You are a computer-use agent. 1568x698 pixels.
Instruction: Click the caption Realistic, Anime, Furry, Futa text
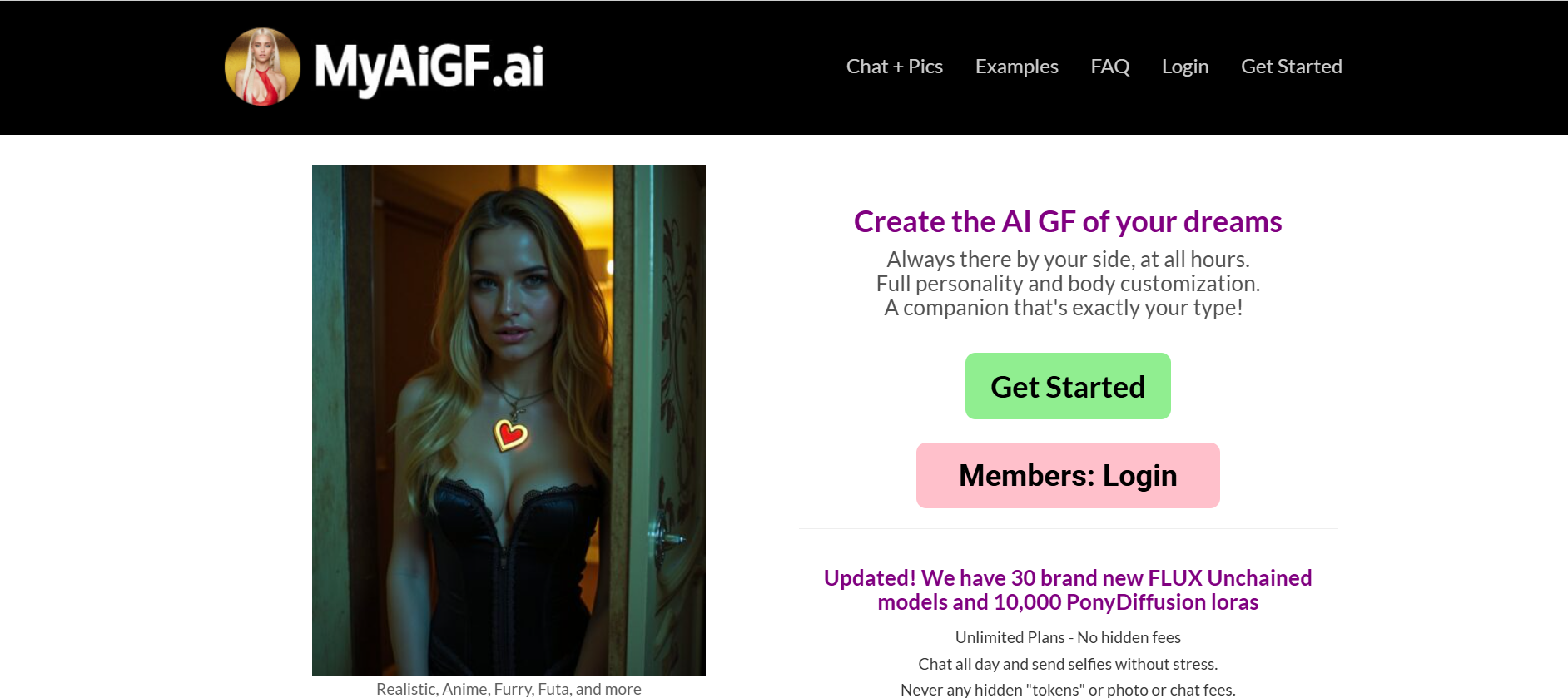(509, 689)
